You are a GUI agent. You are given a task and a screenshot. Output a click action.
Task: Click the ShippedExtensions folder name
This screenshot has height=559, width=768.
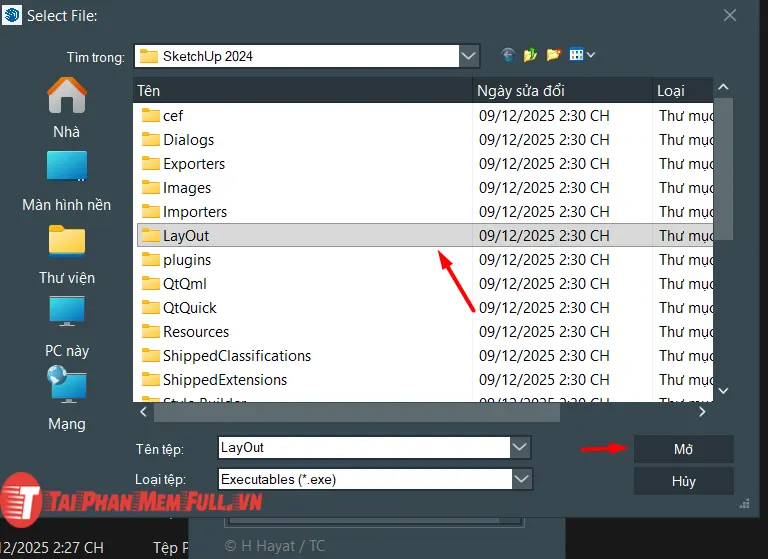[225, 380]
